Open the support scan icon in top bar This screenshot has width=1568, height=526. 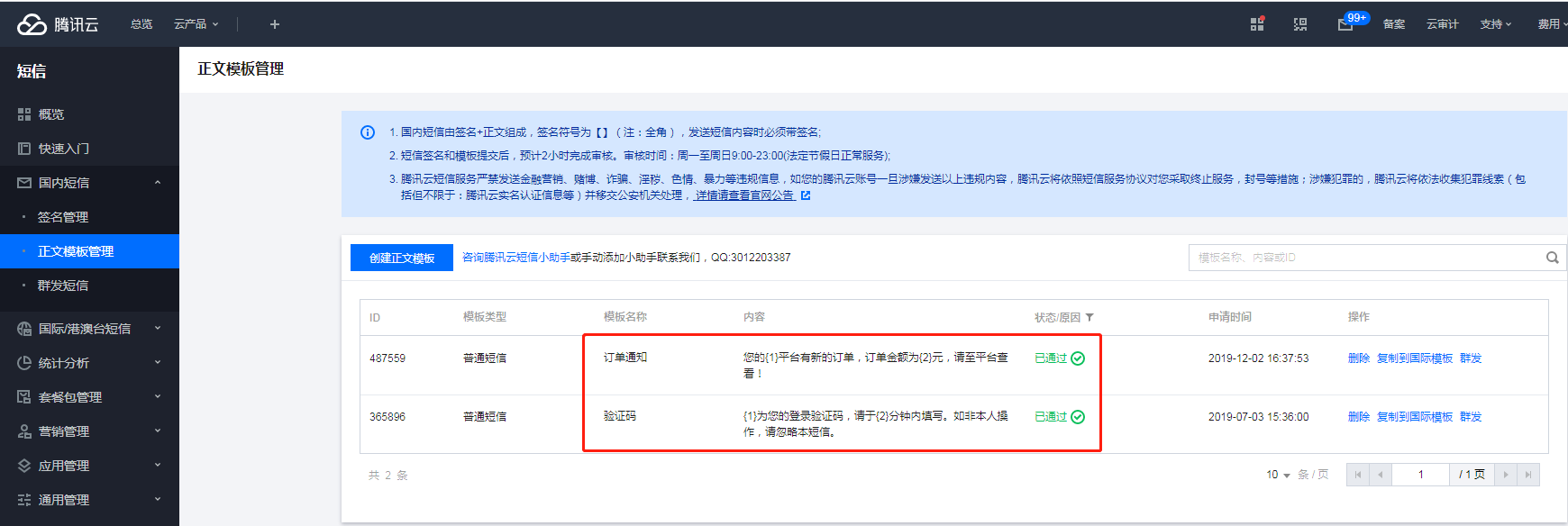(1300, 24)
